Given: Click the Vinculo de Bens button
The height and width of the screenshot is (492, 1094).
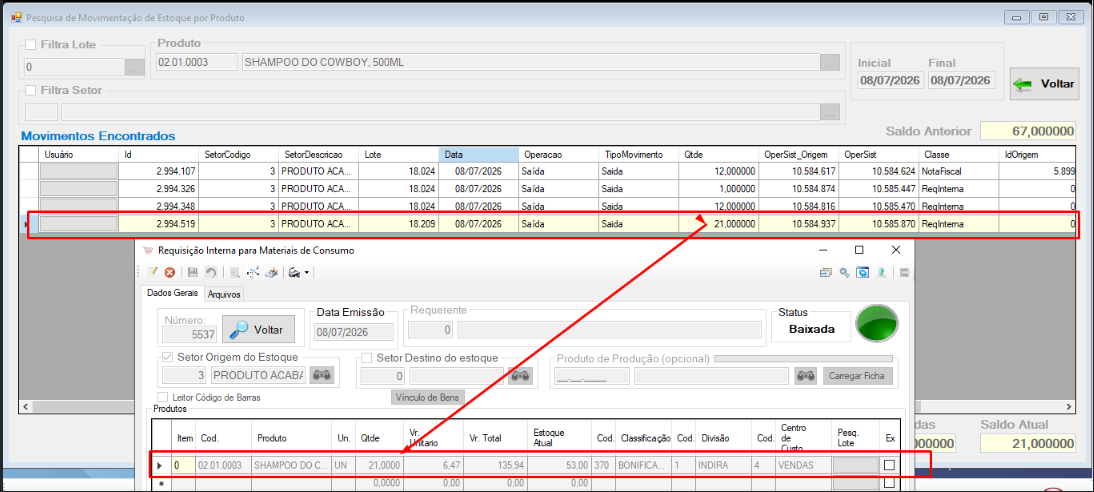Looking at the screenshot, I should point(427,397).
